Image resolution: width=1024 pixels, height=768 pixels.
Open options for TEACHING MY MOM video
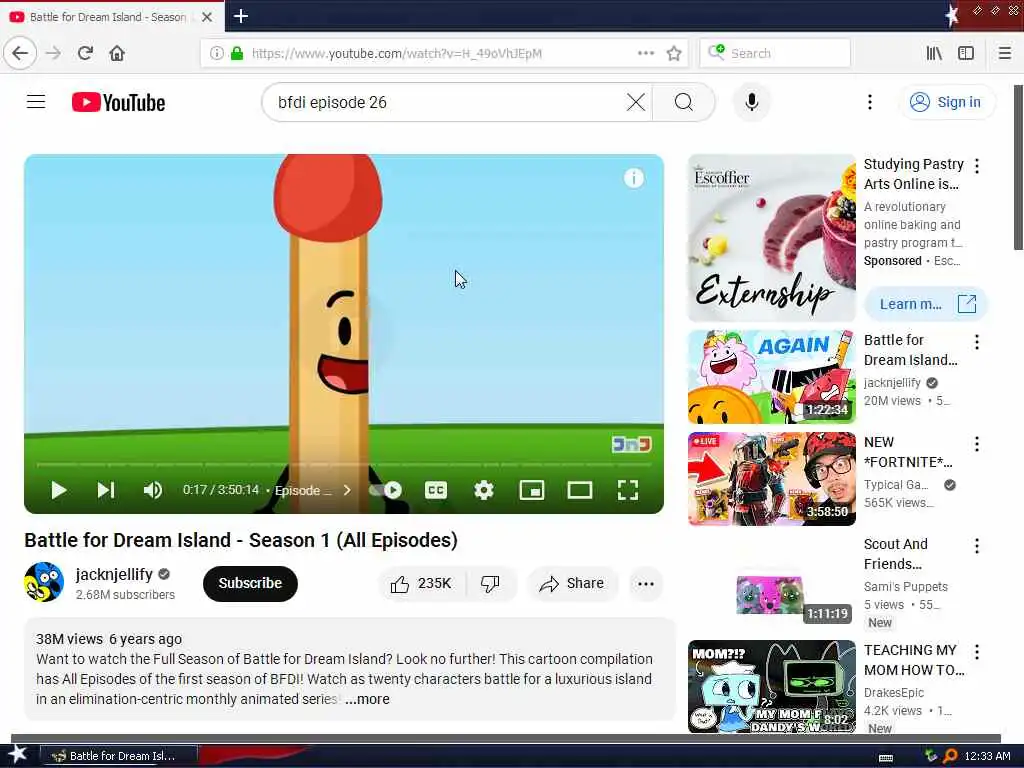pos(976,652)
